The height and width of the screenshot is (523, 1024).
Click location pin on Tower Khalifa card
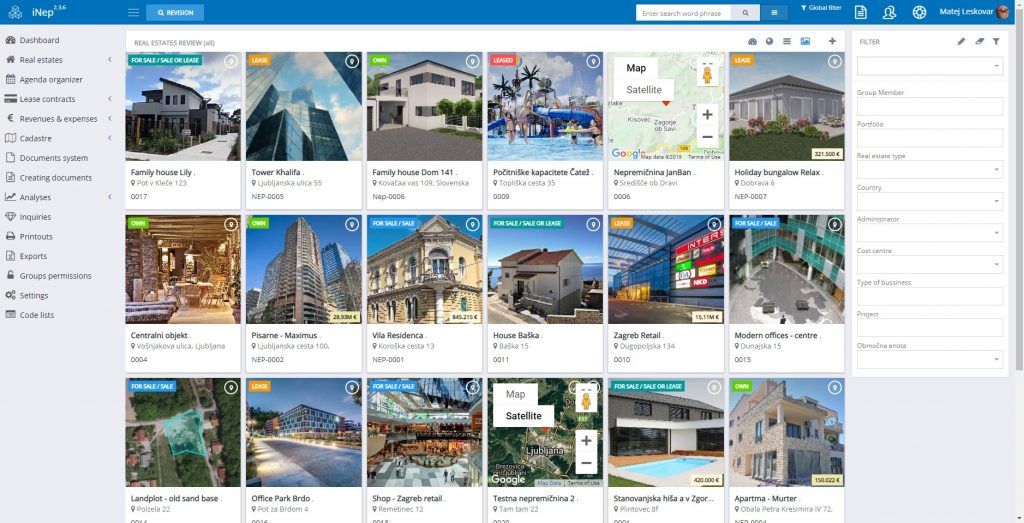point(352,61)
